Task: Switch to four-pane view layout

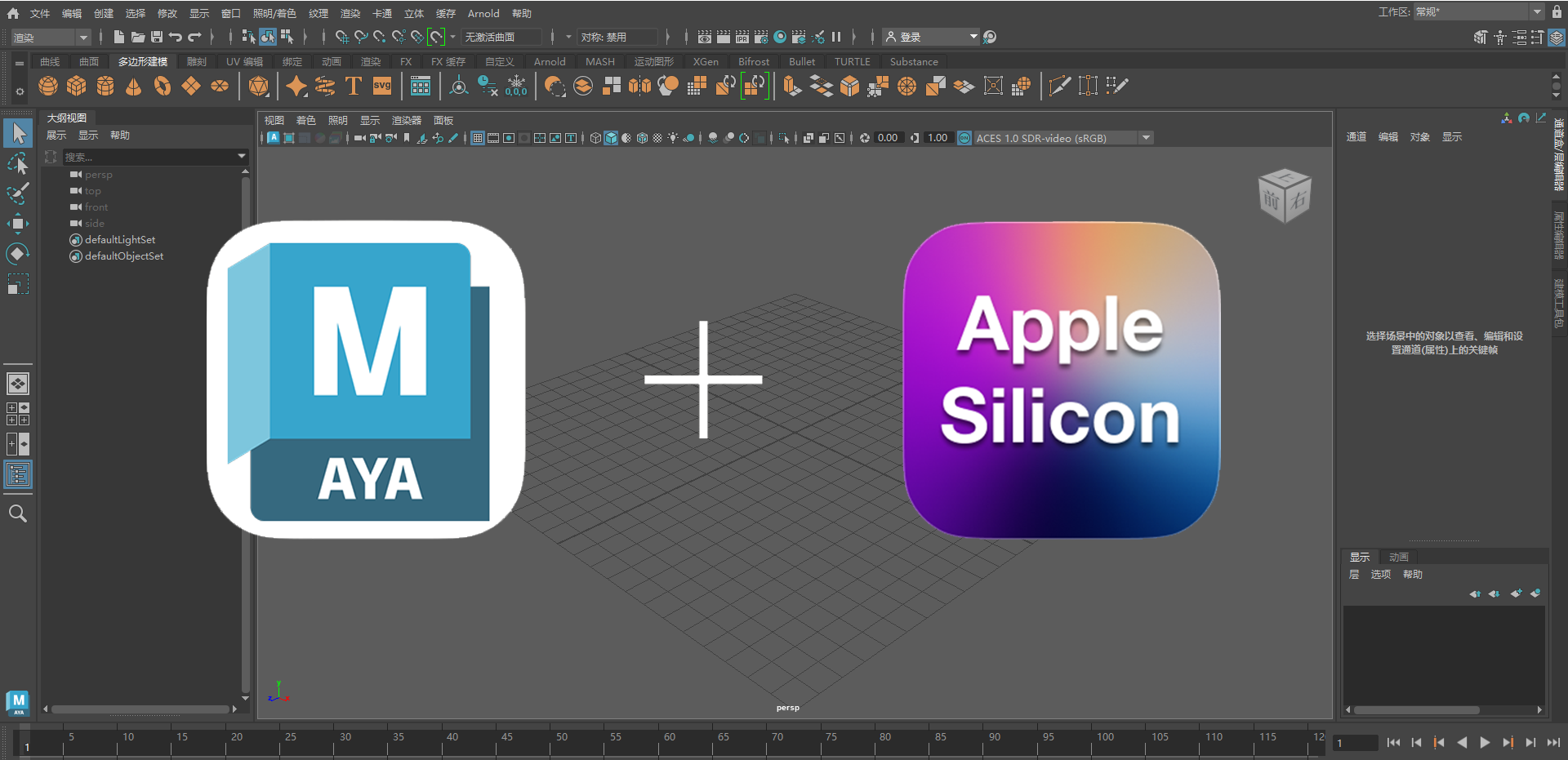Action: coord(18,414)
